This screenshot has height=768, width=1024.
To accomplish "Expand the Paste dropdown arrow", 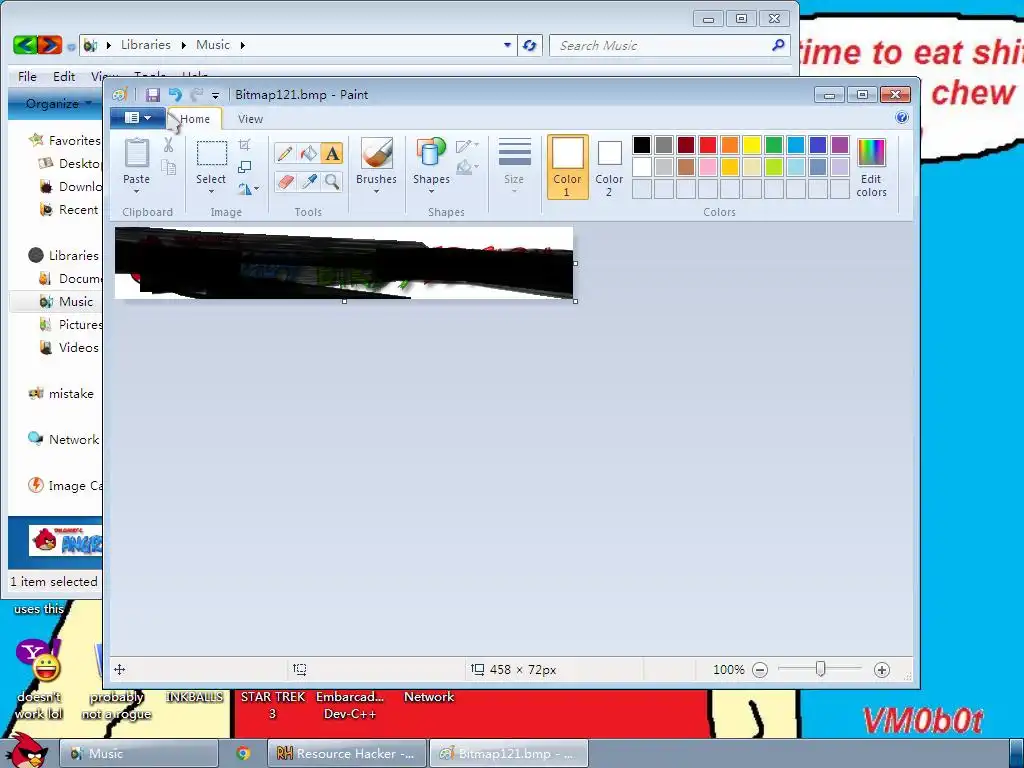I will 136,191.
